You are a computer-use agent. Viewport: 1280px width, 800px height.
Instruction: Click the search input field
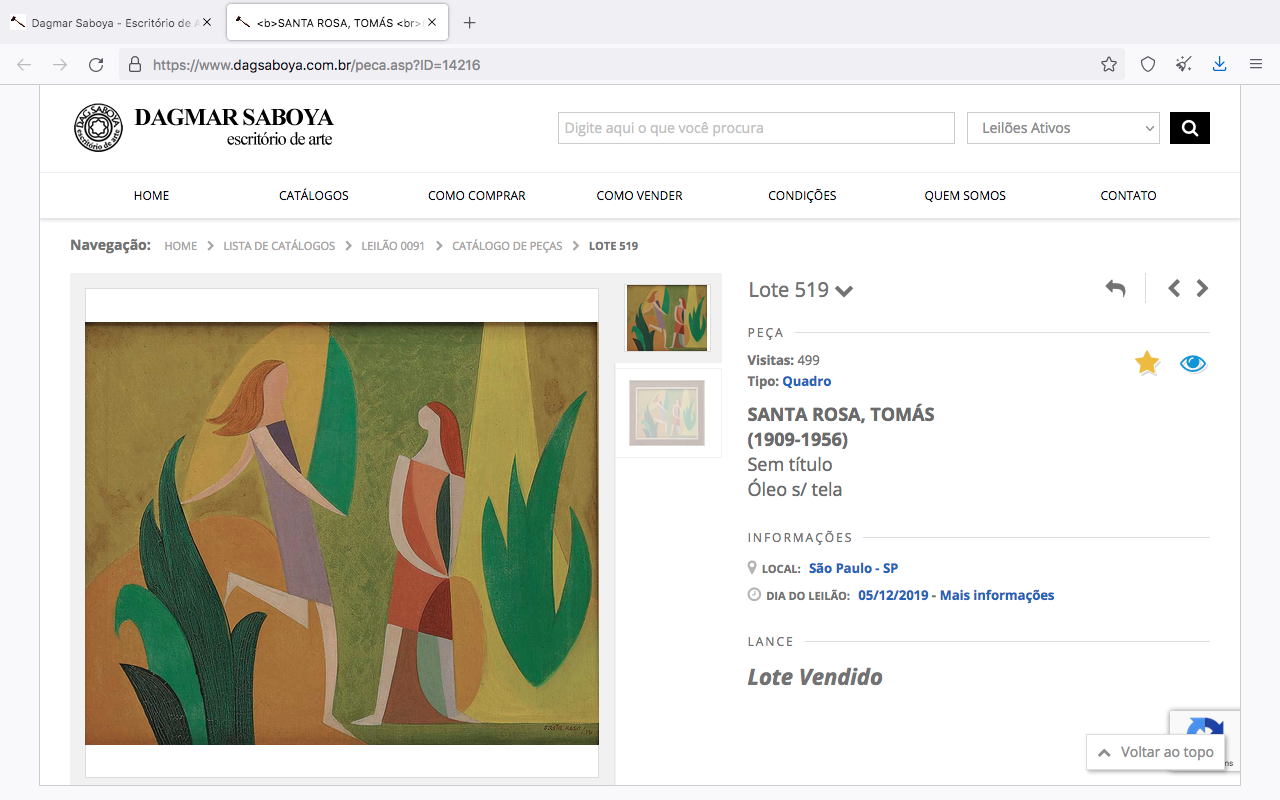coord(756,128)
